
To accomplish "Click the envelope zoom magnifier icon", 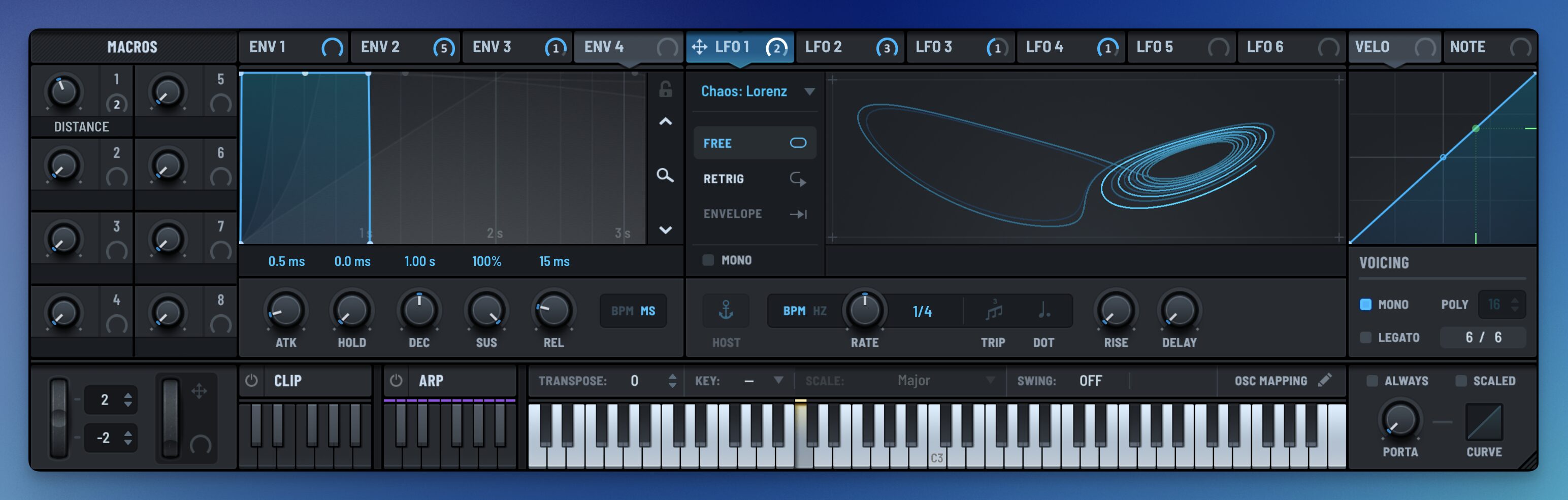I will (x=665, y=176).
